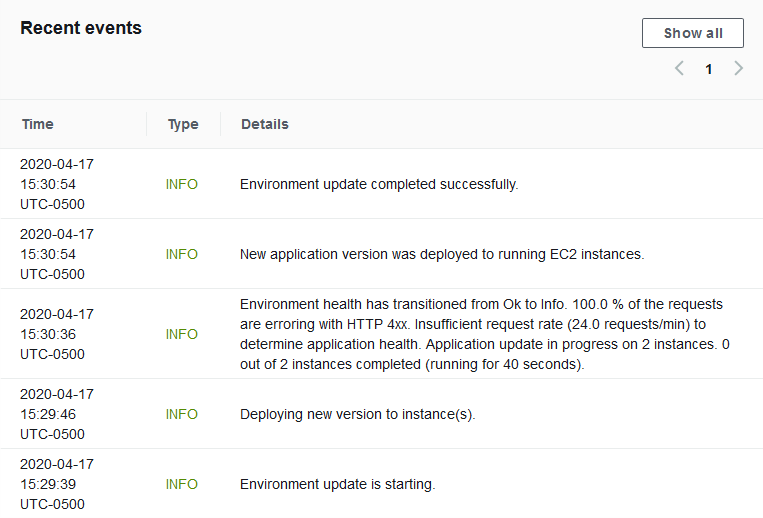Click the Type column header
This screenshot has width=763, height=518.
(183, 124)
